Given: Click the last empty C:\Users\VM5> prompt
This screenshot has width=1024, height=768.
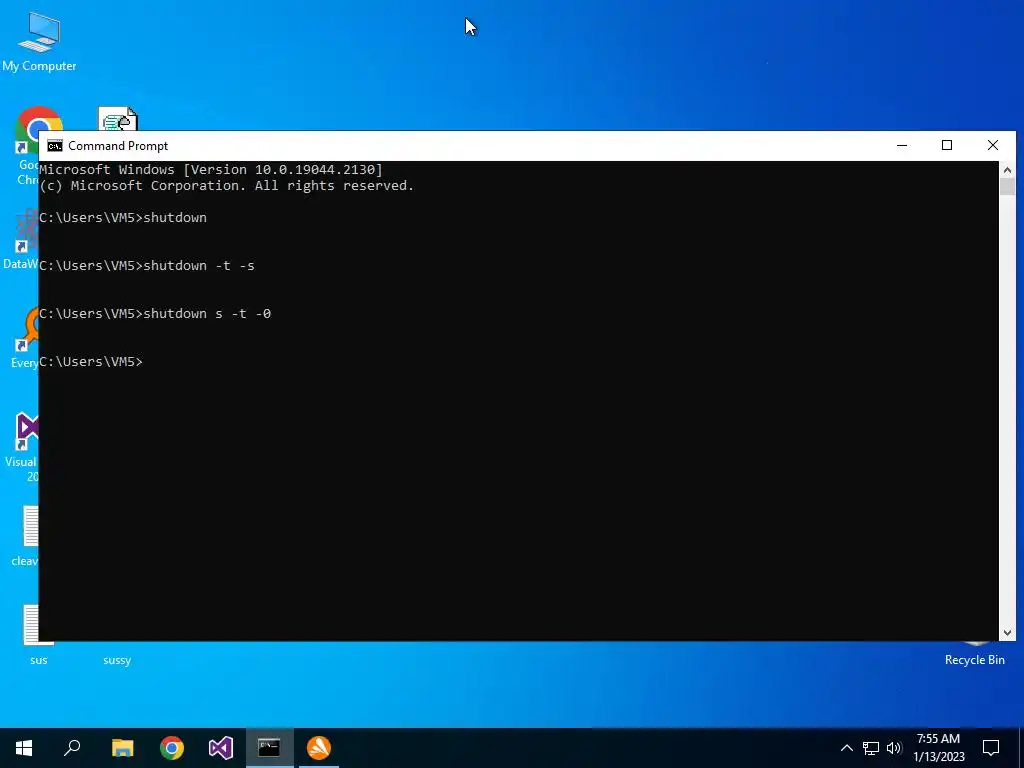Looking at the screenshot, I should 91,362.
